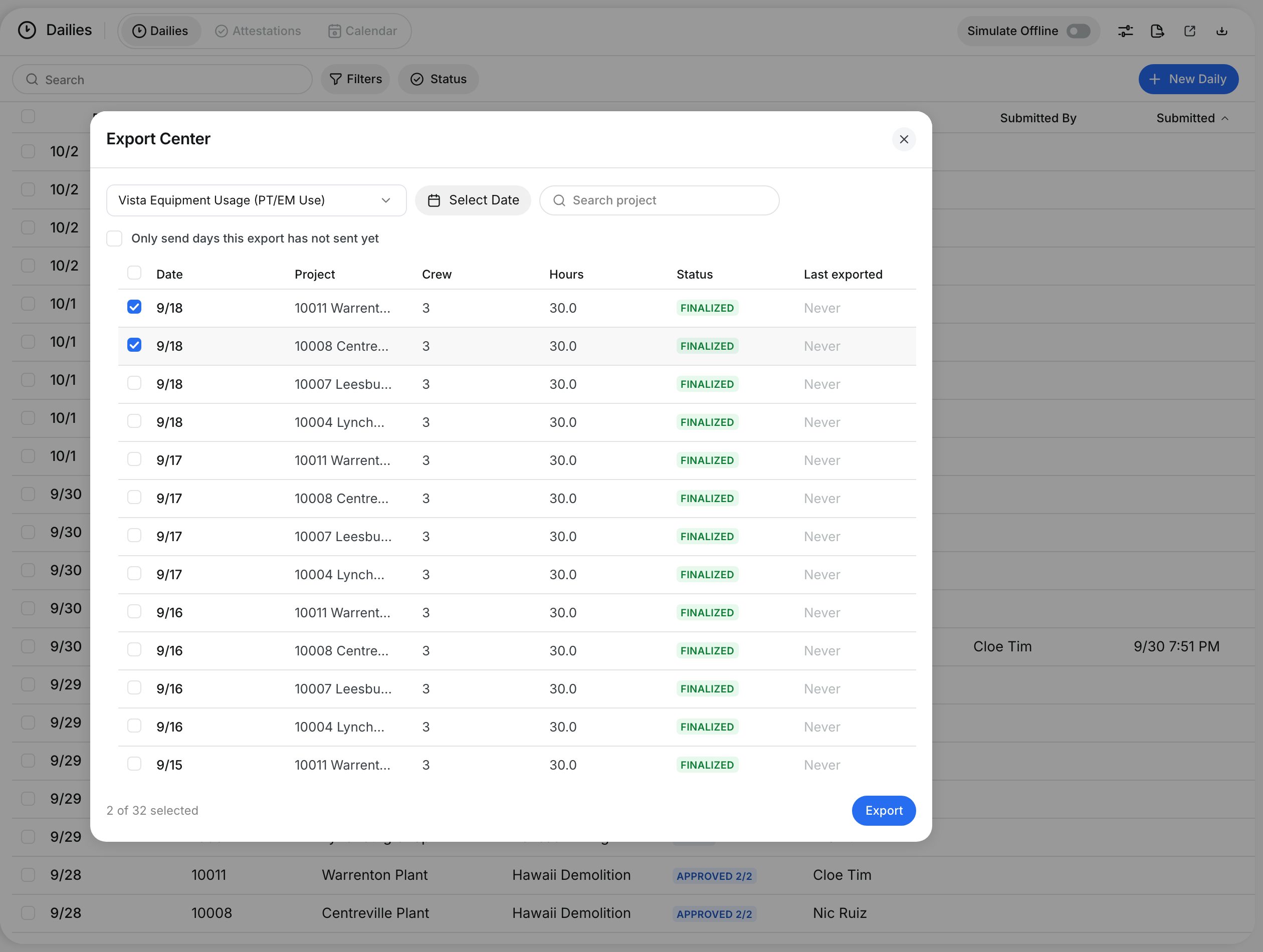Enable 'Only send days this export has not sent yet'
Image resolution: width=1263 pixels, height=952 pixels.
114,239
